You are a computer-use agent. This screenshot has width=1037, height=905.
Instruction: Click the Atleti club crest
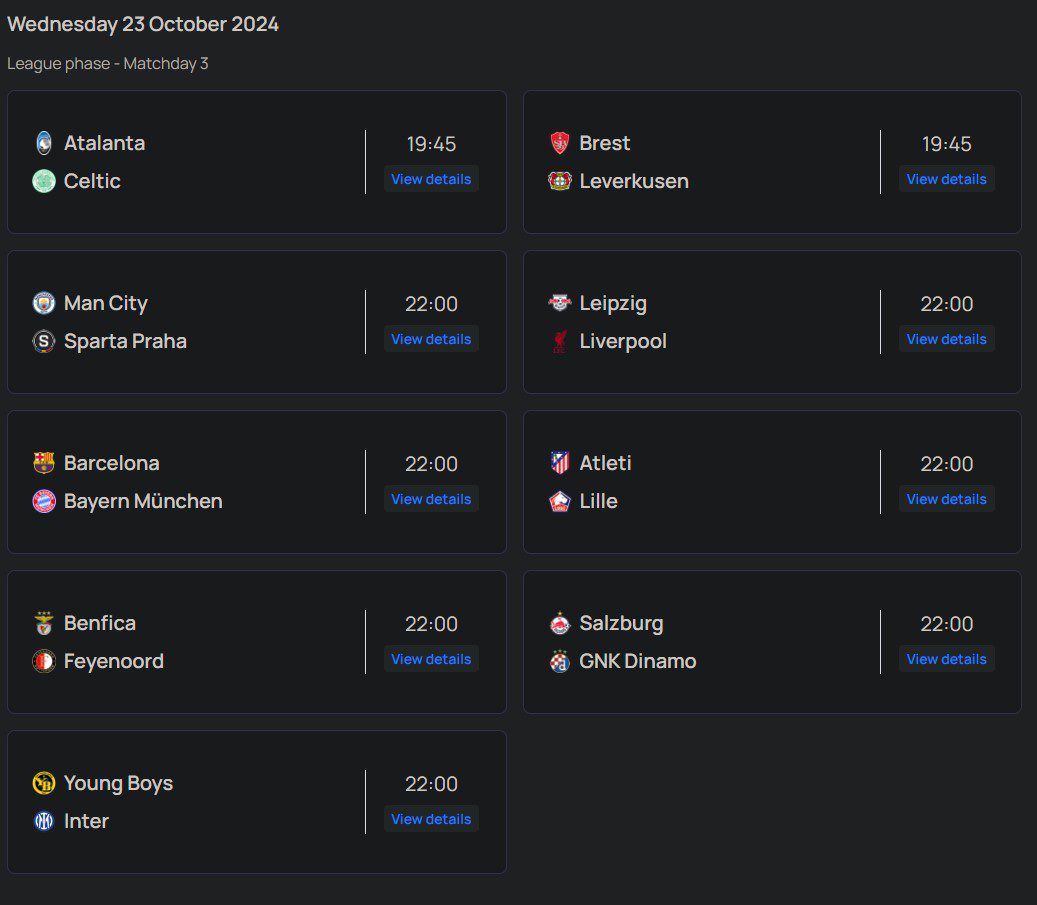559,463
